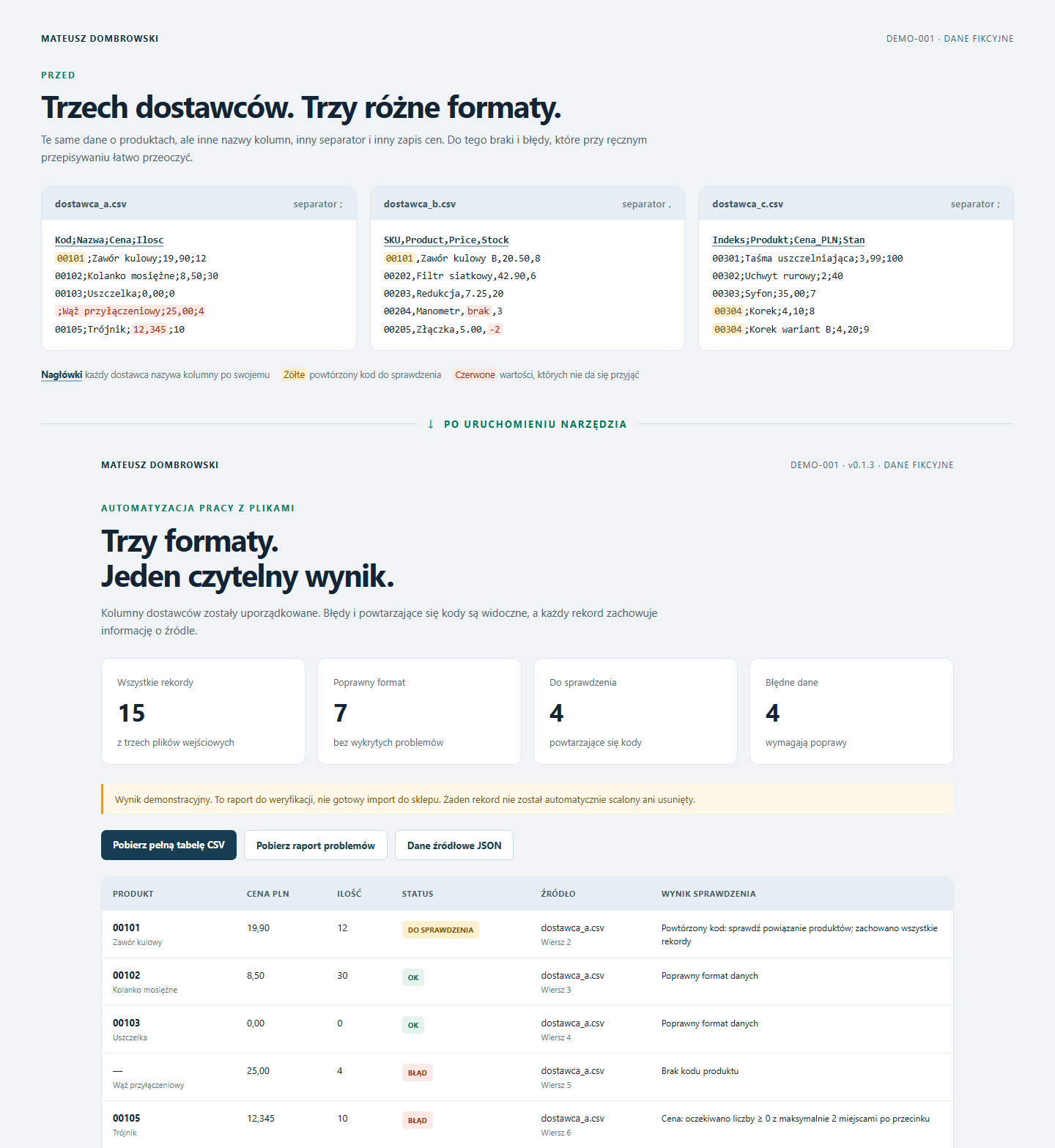Click the 'OK' badge in the Uszczelka row

point(413,1025)
